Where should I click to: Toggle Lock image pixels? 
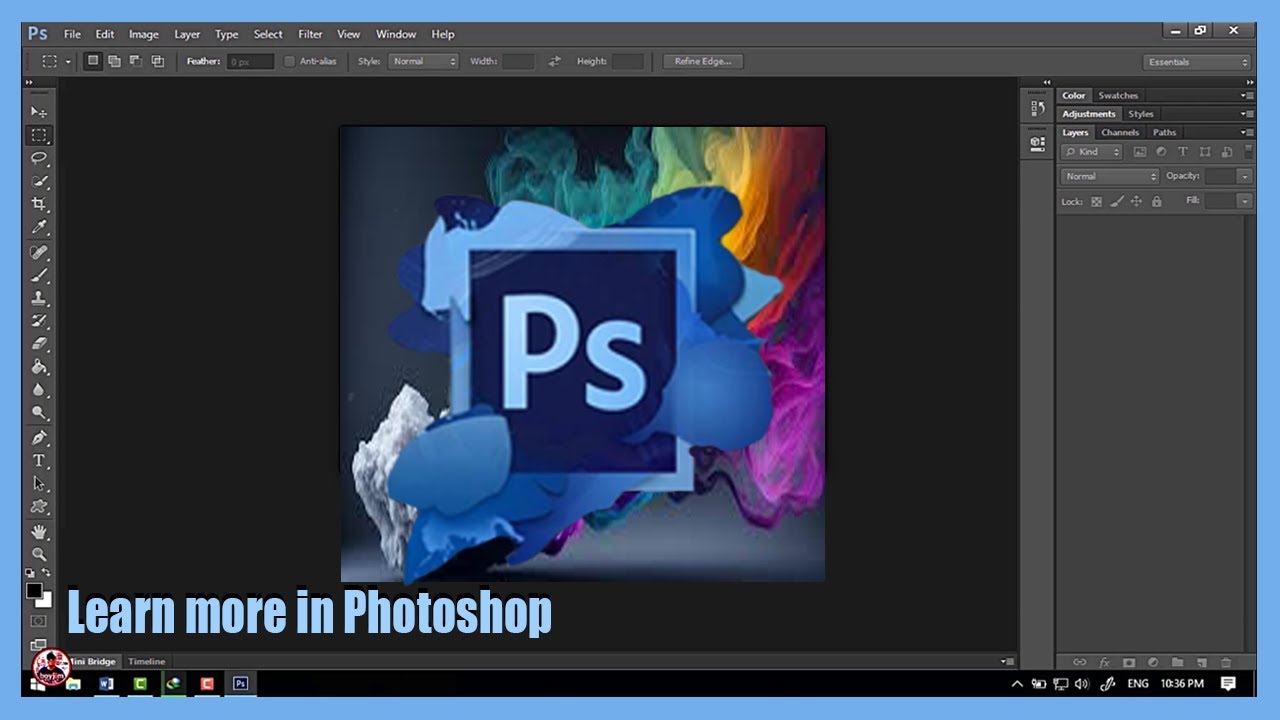coord(1117,201)
